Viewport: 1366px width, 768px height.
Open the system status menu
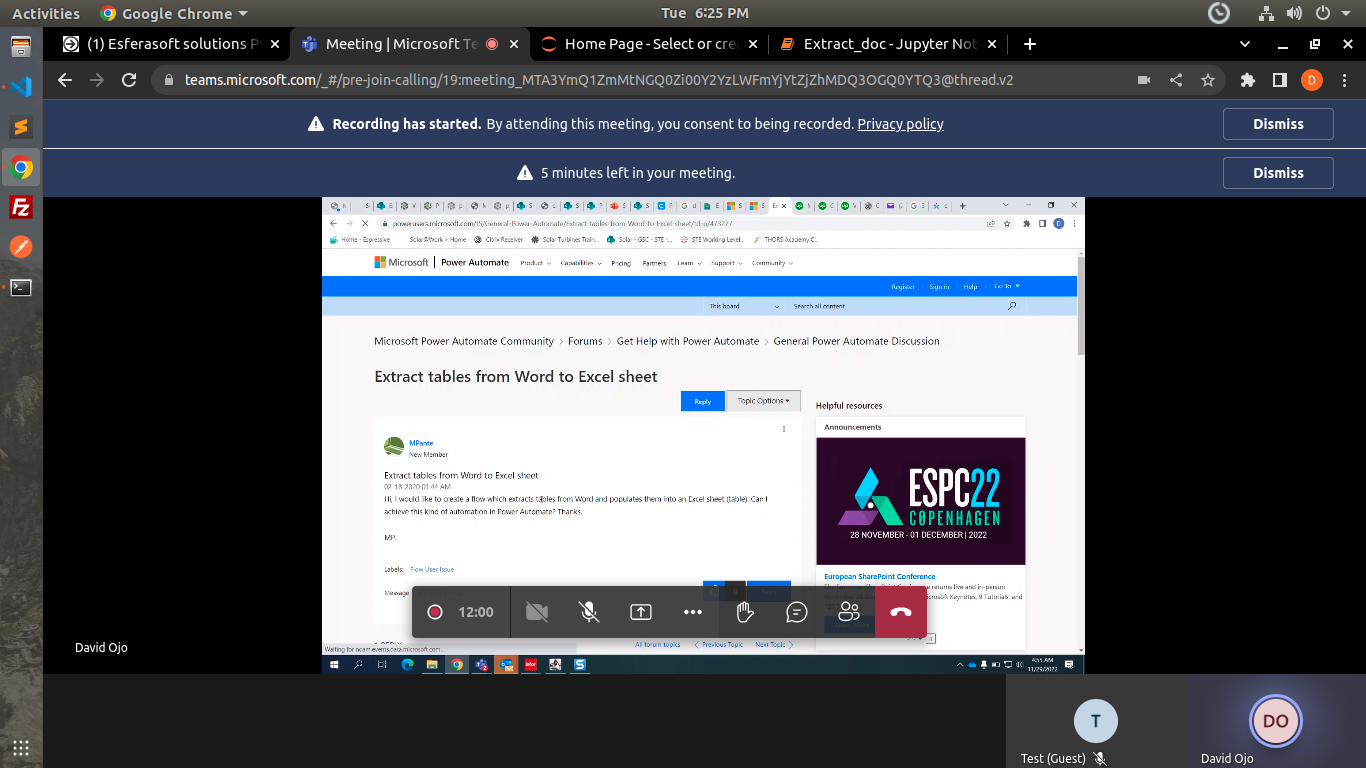[1322, 13]
